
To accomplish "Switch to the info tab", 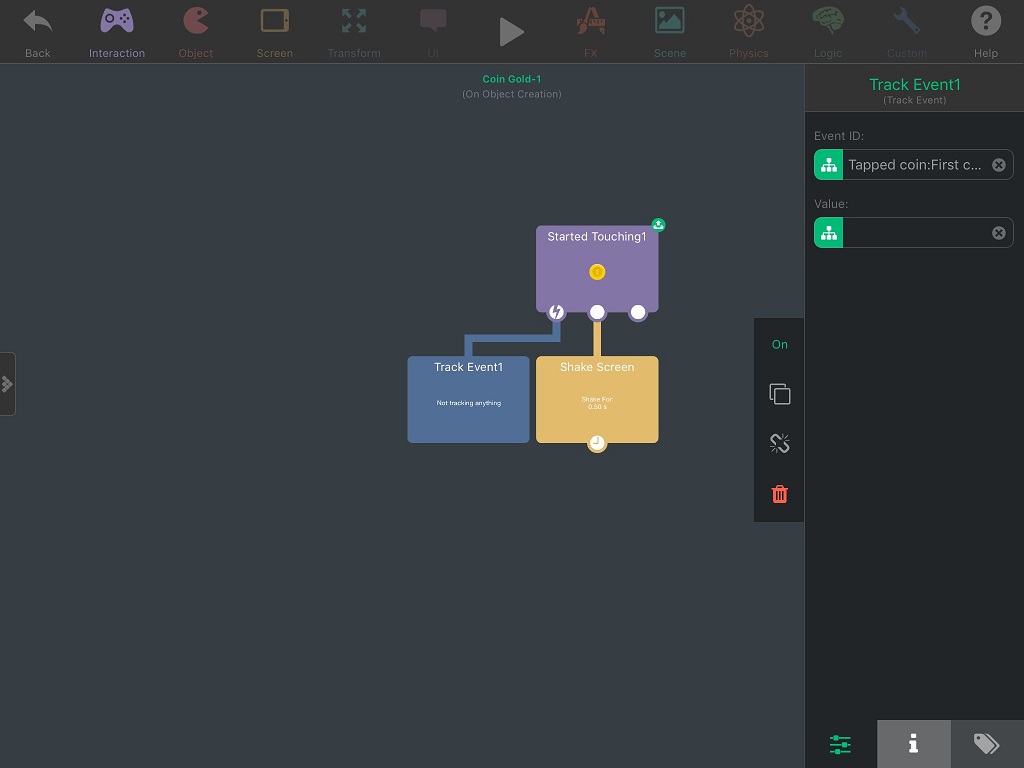I will (x=913, y=744).
